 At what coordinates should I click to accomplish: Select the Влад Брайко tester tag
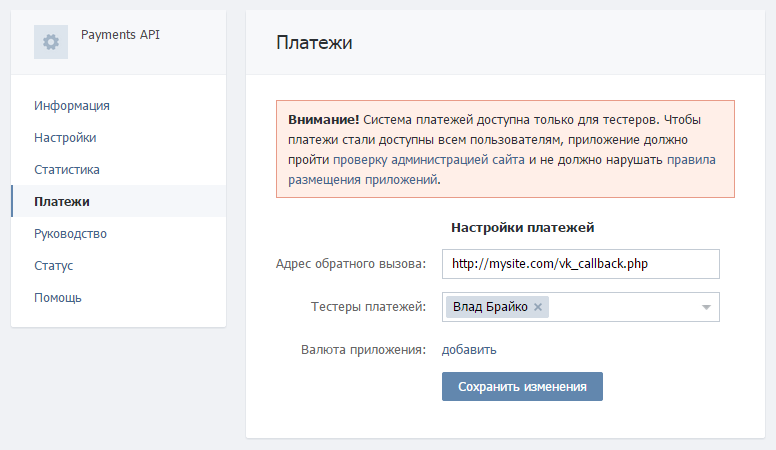[490, 307]
